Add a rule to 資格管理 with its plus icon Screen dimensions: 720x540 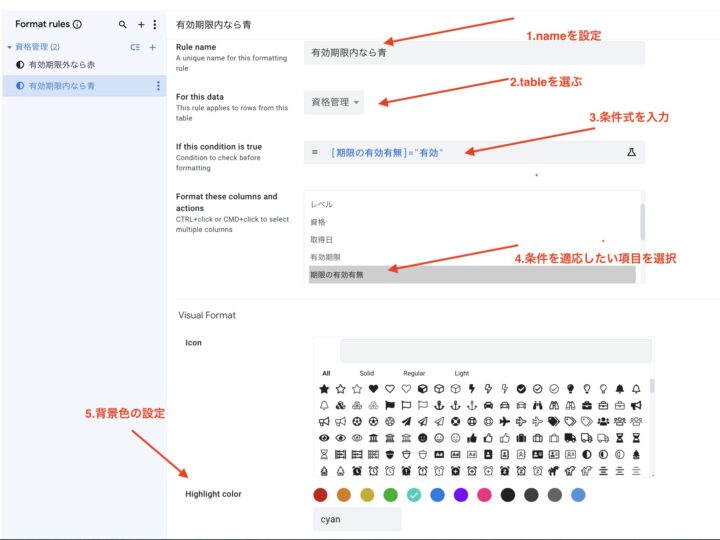(153, 47)
